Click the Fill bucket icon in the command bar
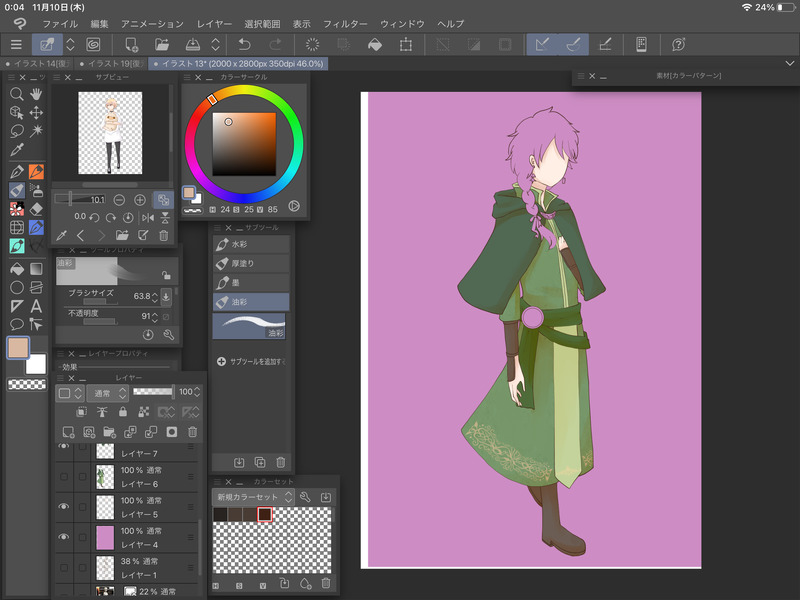The image size is (800, 600). point(374,44)
